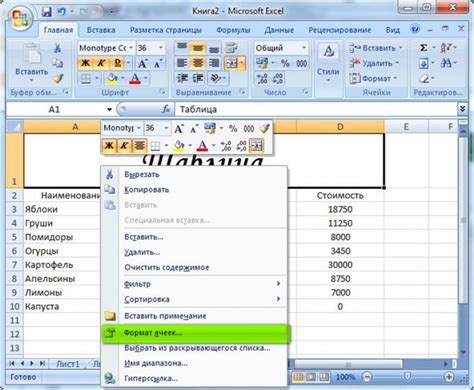This screenshot has height=390, width=474.
Task: Click the Удалить button in Cells group
Action: tap(374, 63)
